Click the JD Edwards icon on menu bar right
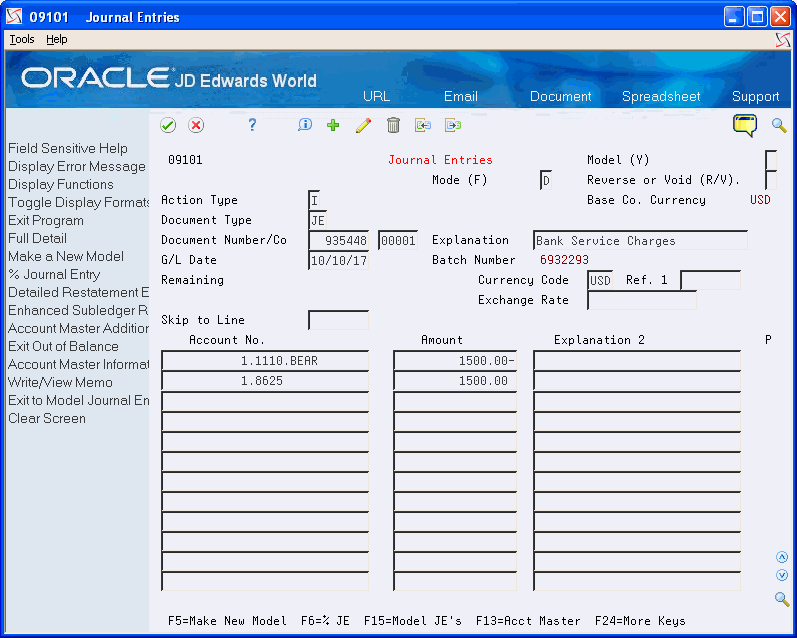The height and width of the screenshot is (638, 797). coord(783,40)
